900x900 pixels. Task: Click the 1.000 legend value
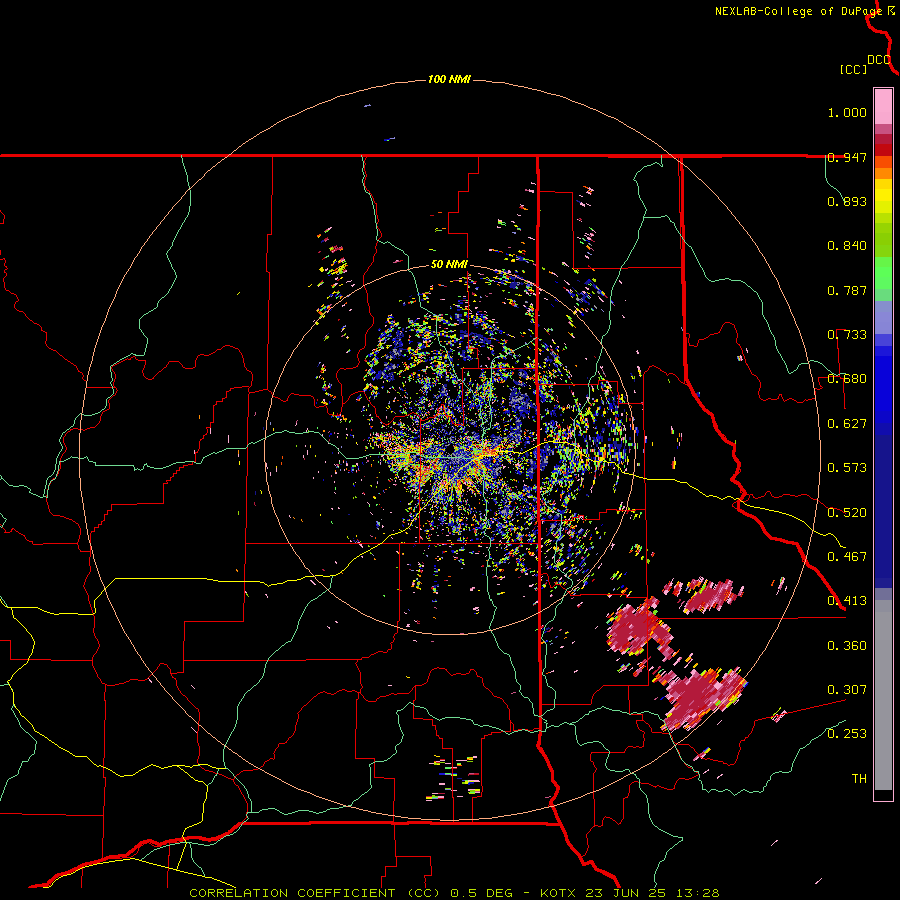[x=847, y=112]
